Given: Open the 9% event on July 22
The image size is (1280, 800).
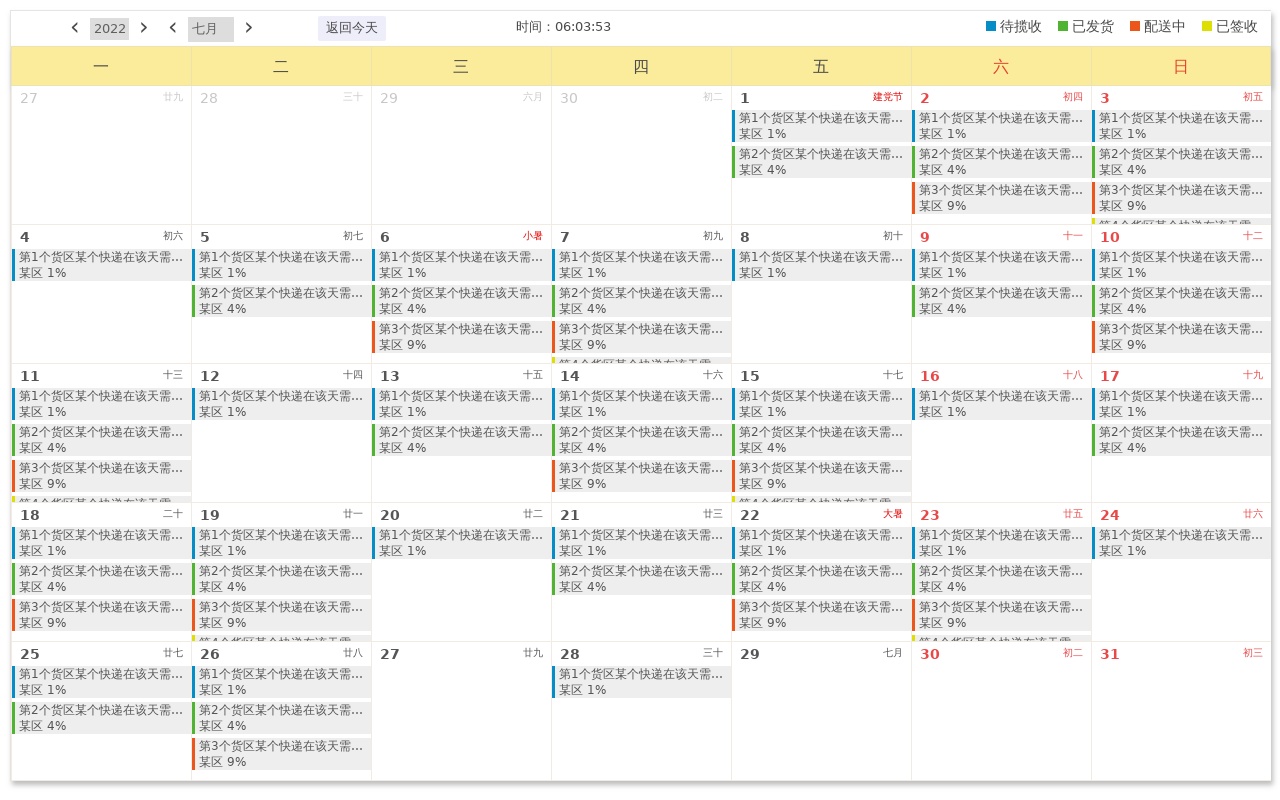Looking at the screenshot, I should [822, 615].
